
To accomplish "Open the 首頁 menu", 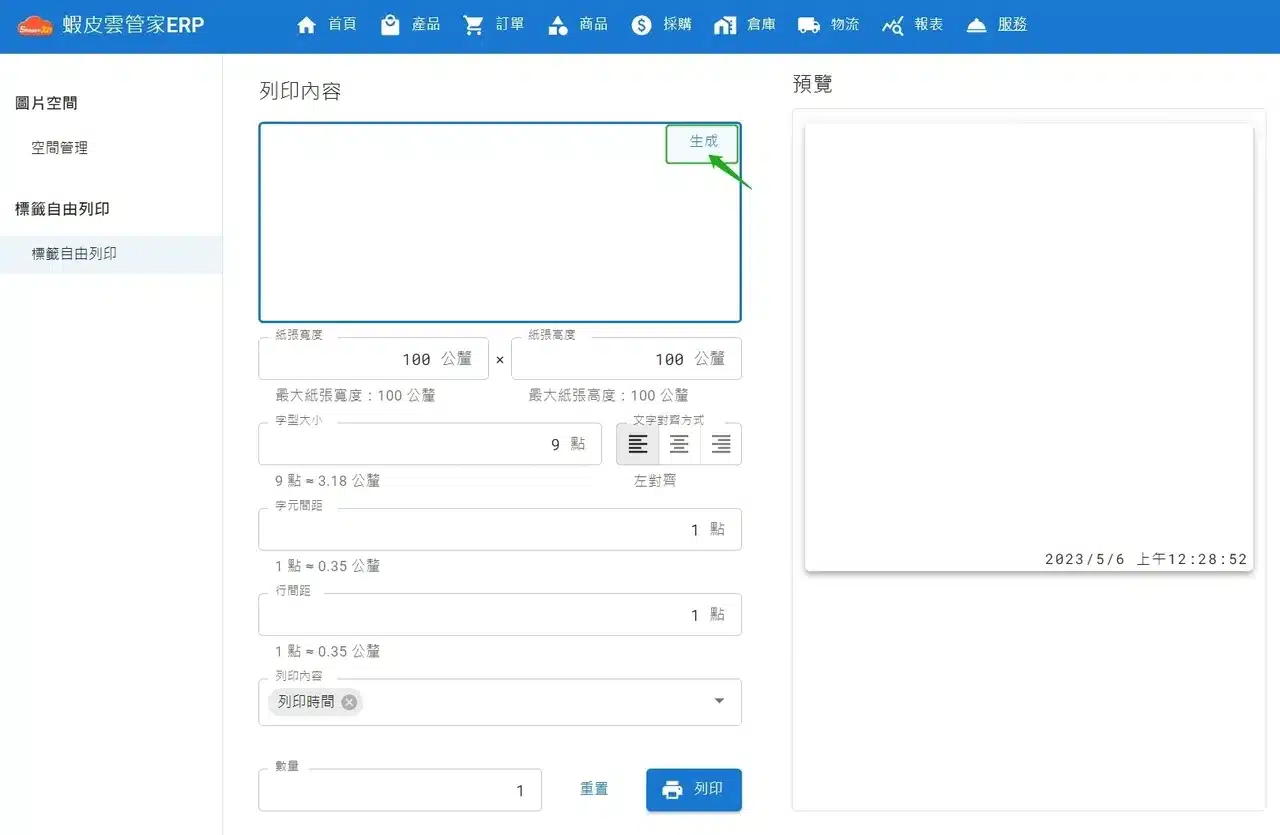I will tap(326, 25).
